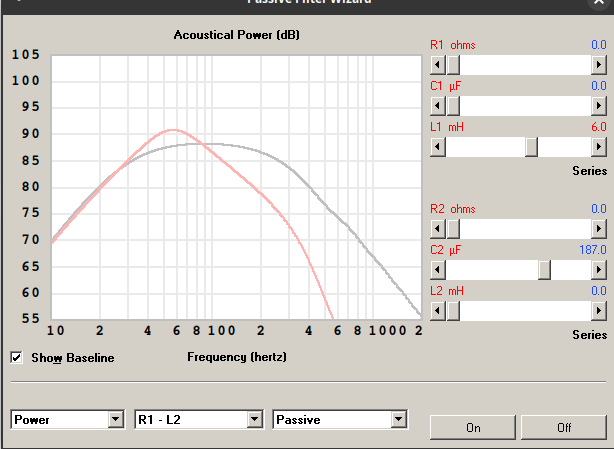This screenshot has width=614, height=449.
Task: Click the R2 ohms right arrow
Action: (x=599, y=229)
